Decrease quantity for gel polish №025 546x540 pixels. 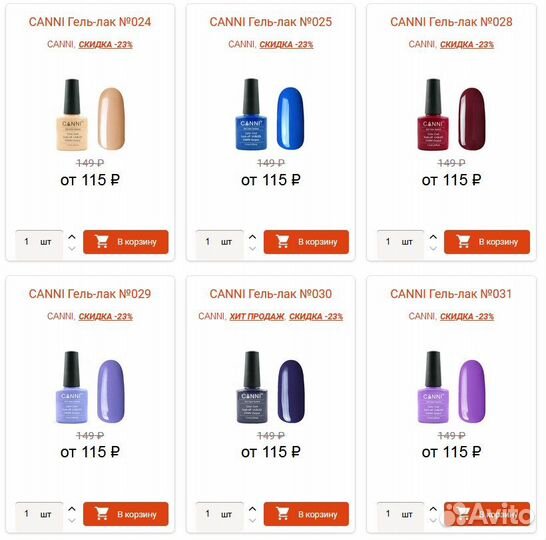coord(252,249)
